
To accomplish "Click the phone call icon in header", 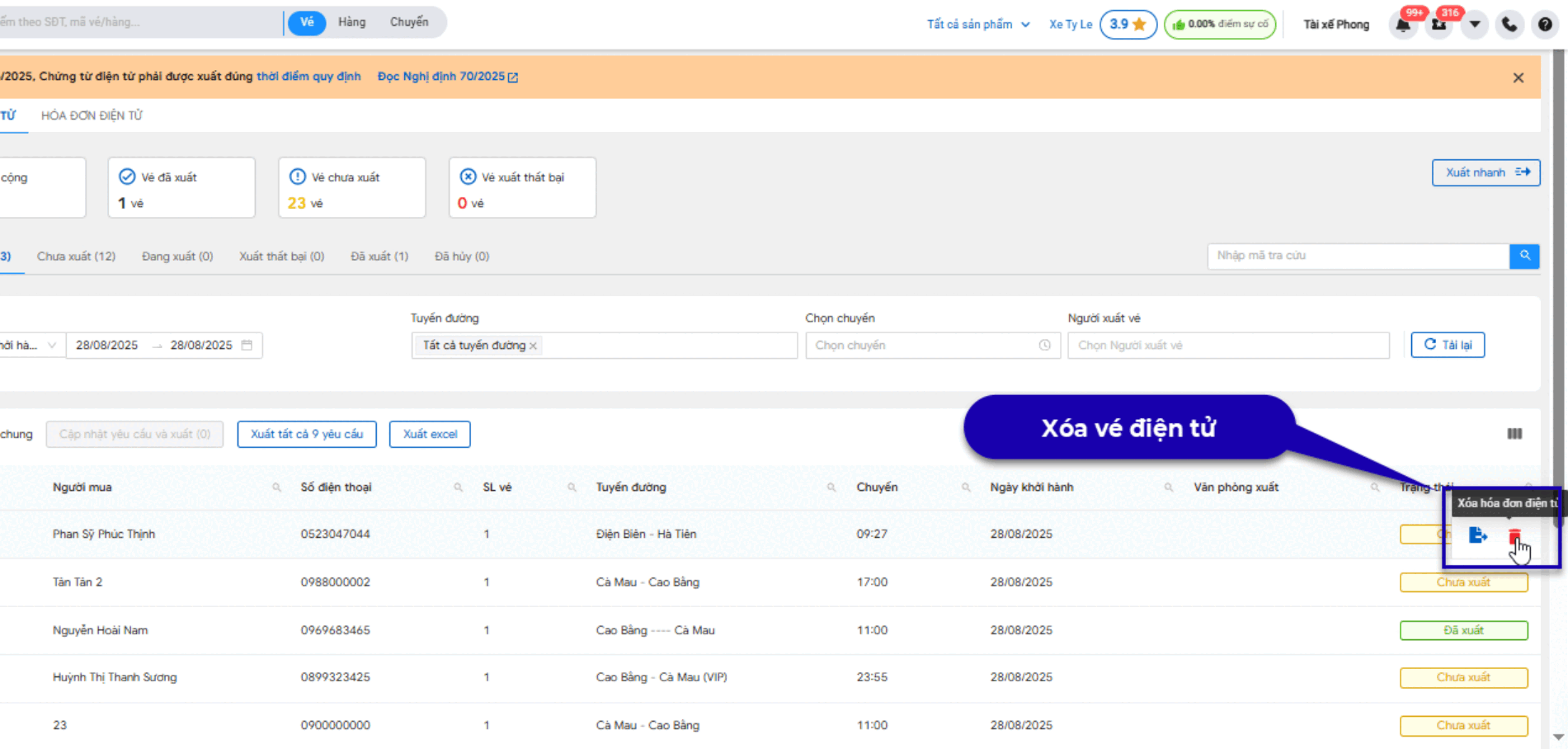I will coord(1509,25).
